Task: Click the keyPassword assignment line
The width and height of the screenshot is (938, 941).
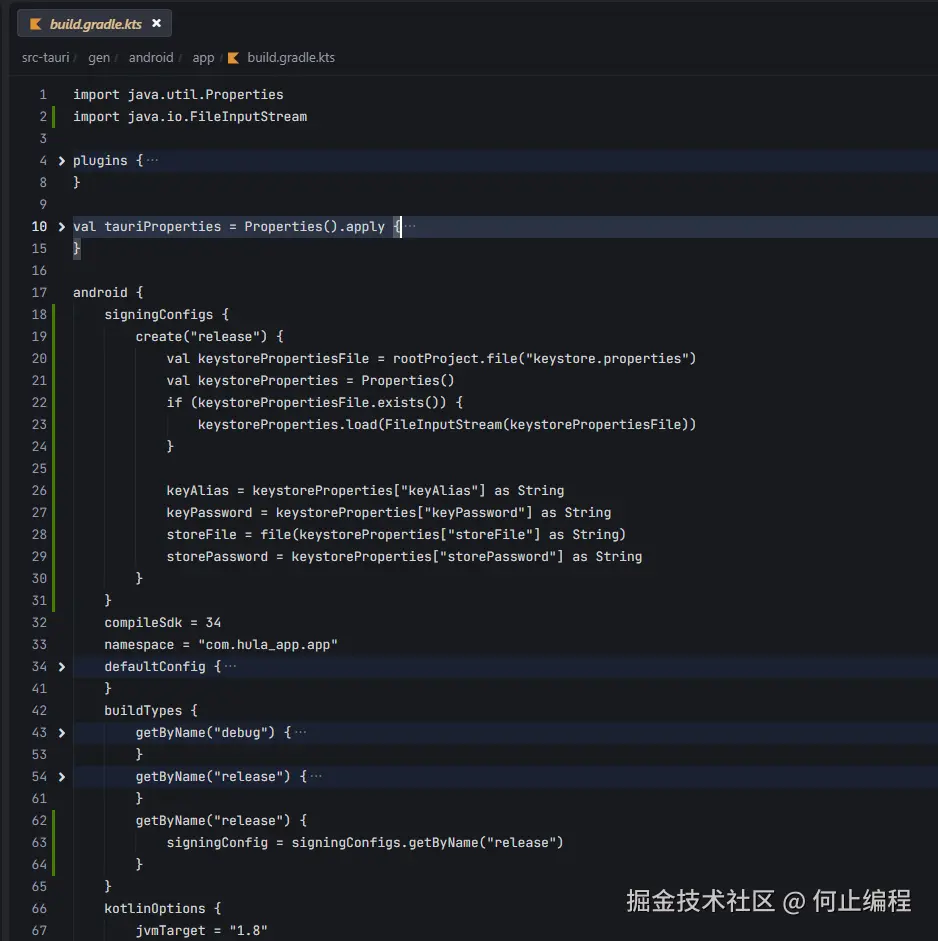Action: (x=388, y=513)
